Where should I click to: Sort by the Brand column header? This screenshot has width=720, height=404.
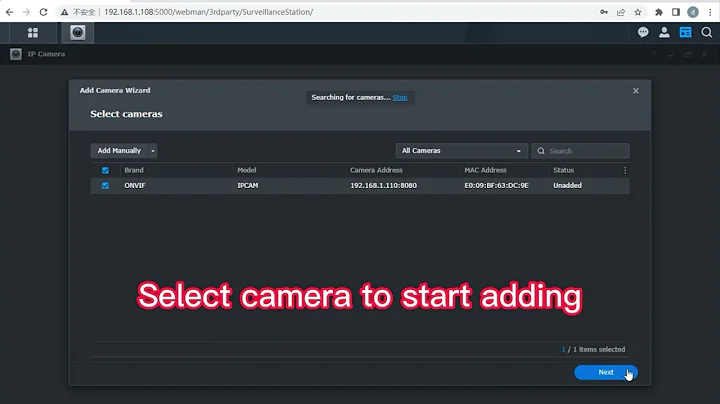coord(134,170)
